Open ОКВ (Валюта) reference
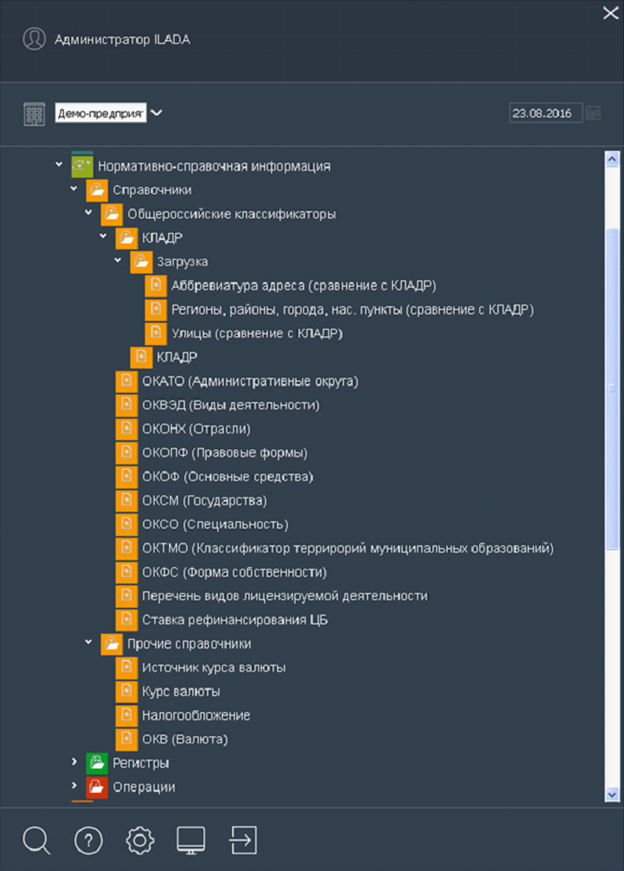This screenshot has height=871, width=624. click(x=185, y=739)
